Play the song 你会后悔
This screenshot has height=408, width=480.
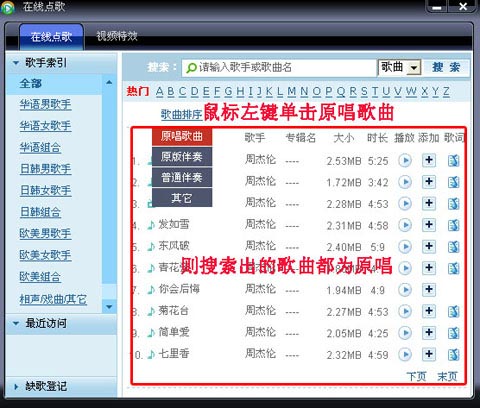click(x=405, y=290)
